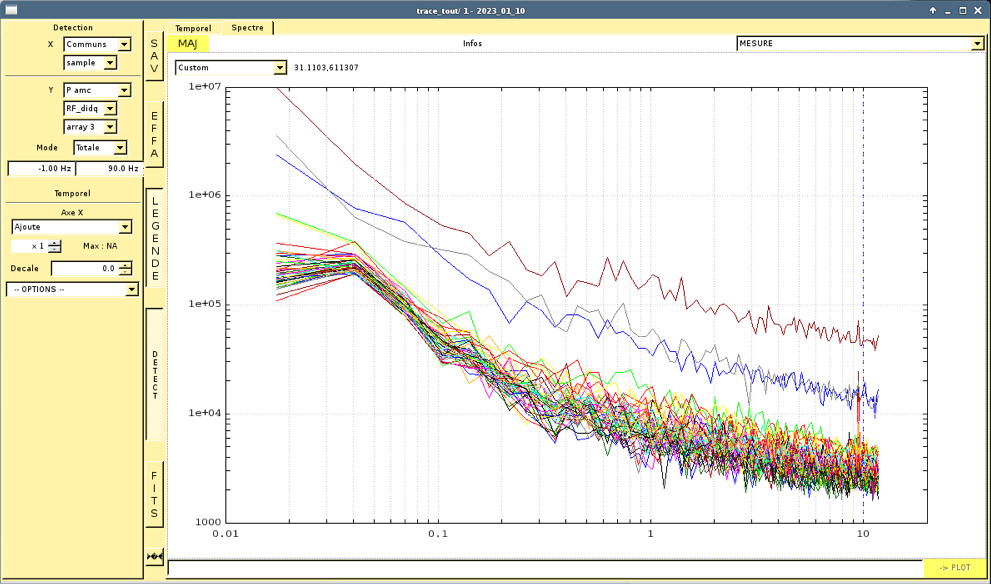Image resolution: width=991 pixels, height=584 pixels.
Task: Increment the x 1 multiplier spinner
Action: coord(55,243)
